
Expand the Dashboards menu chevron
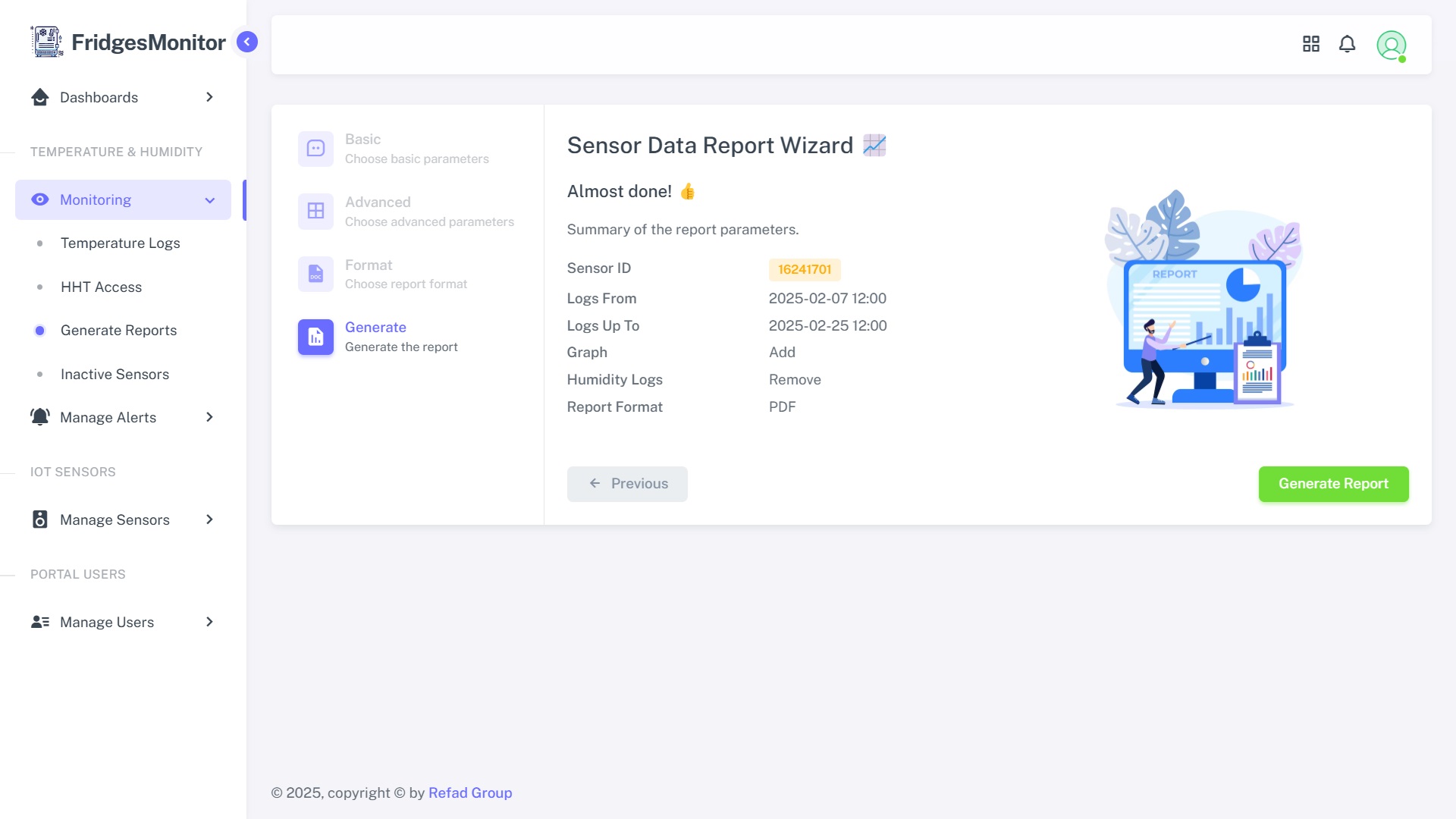click(x=209, y=97)
